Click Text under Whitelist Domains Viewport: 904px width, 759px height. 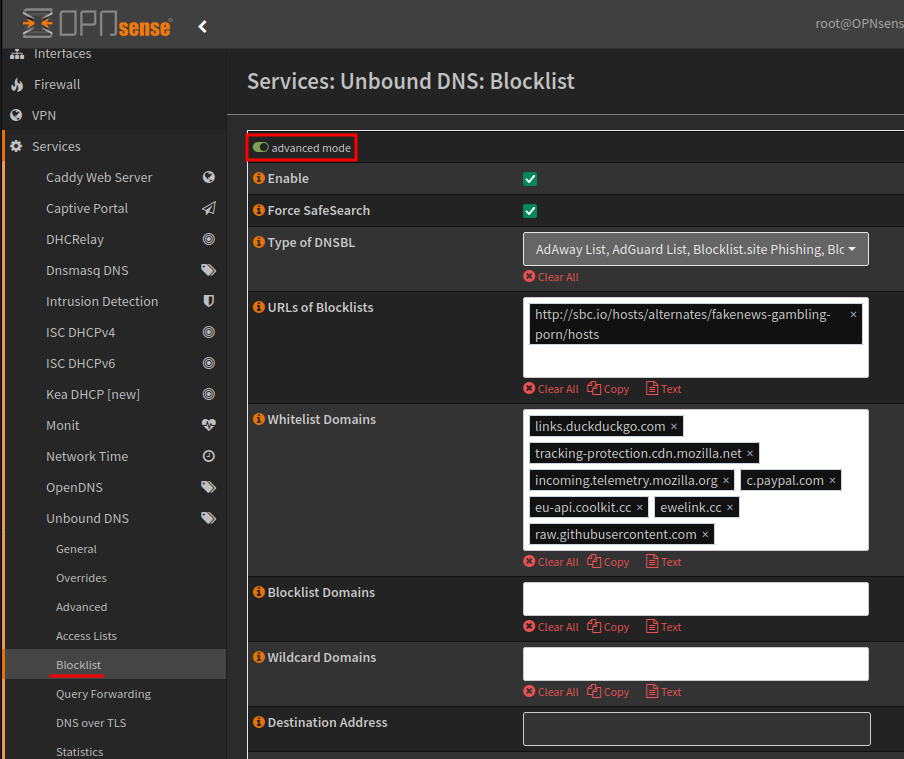click(x=664, y=562)
